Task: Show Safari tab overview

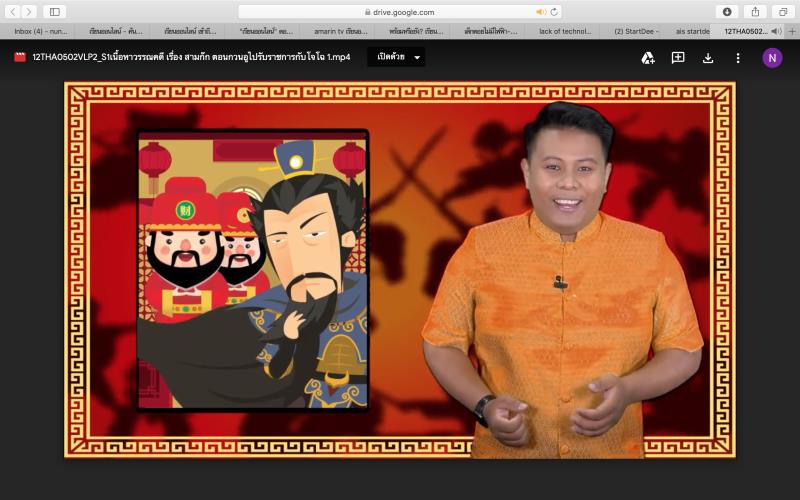Action: point(783,12)
